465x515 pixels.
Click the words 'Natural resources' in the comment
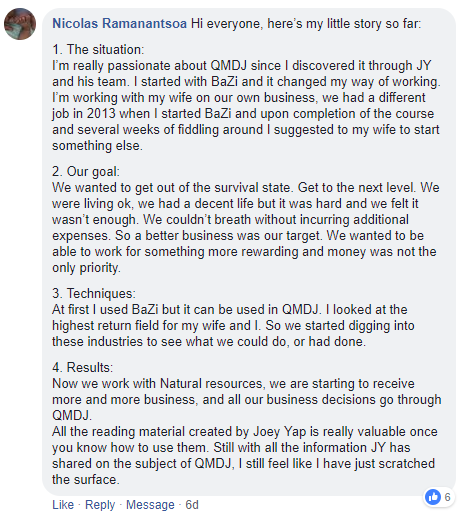211,384
